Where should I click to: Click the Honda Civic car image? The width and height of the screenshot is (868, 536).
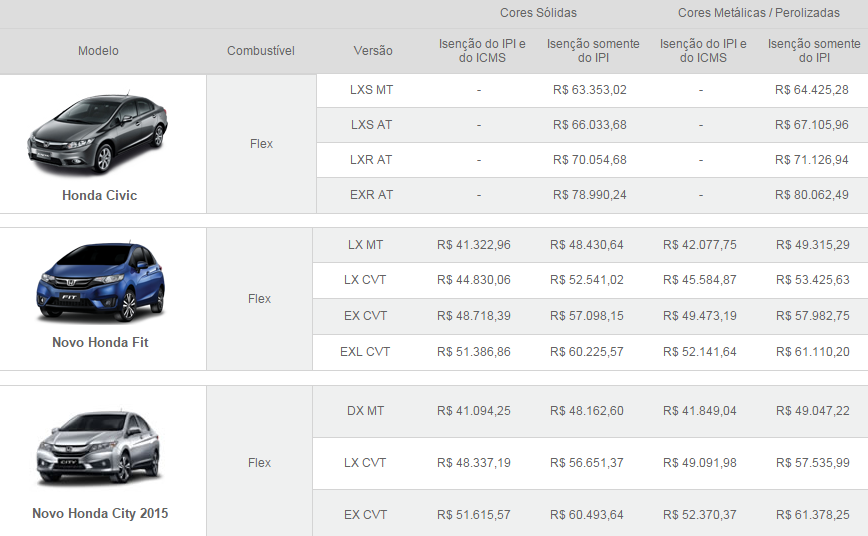[98, 133]
